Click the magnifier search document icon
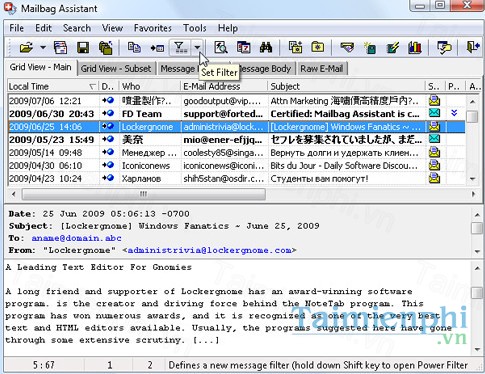Image resolution: width=485 pixels, height=374 pixels. coord(221,48)
